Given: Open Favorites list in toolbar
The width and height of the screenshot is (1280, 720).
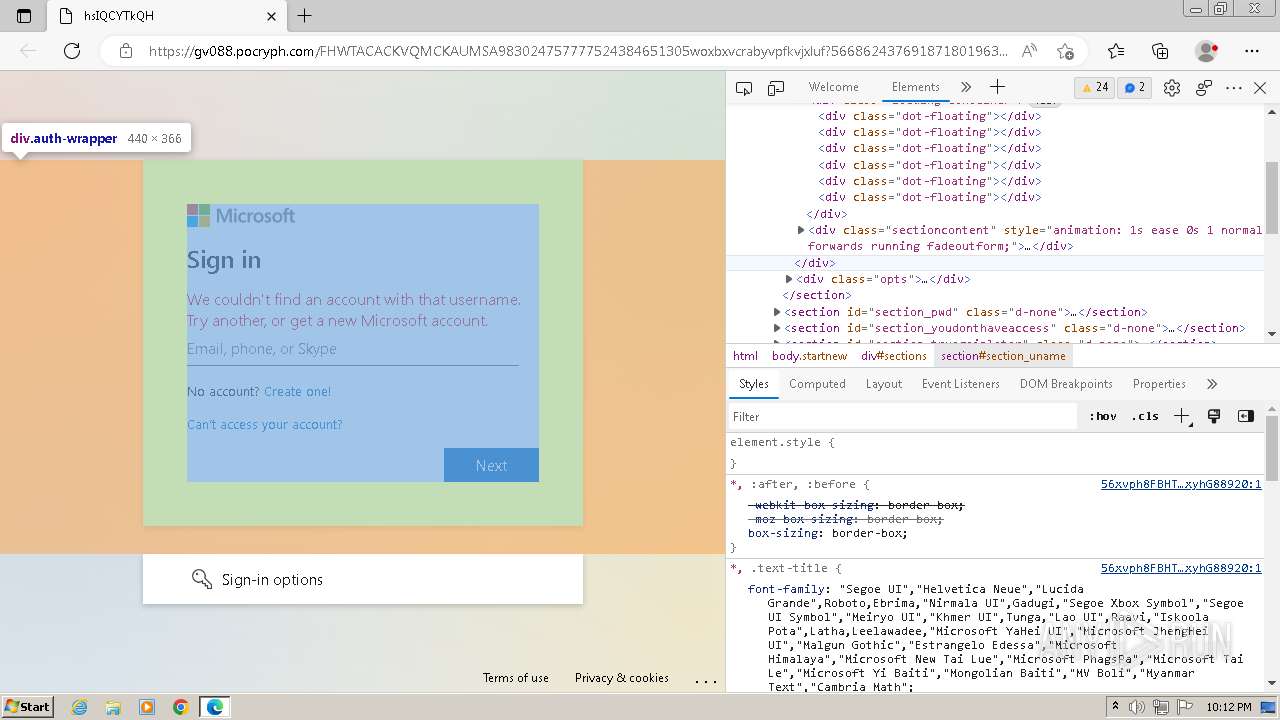Looking at the screenshot, I should pos(1116,51).
